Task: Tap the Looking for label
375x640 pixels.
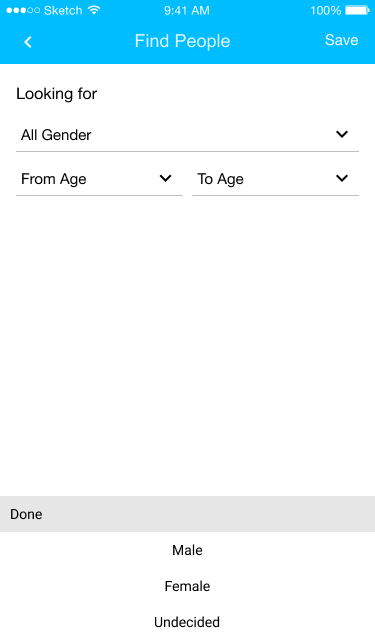Action: [x=56, y=94]
